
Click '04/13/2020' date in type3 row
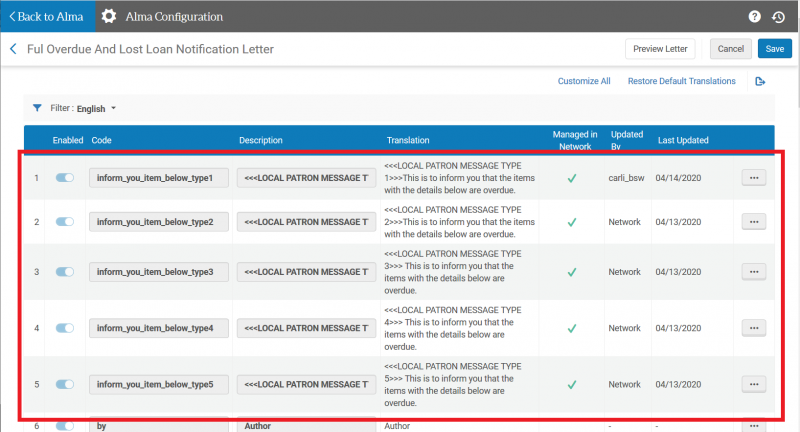[678, 272]
